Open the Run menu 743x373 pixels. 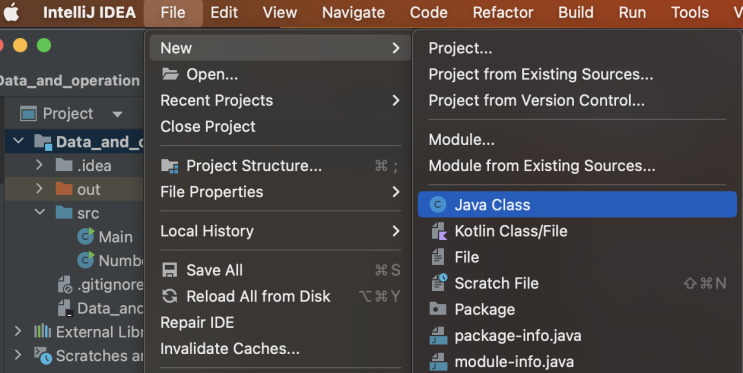point(632,12)
